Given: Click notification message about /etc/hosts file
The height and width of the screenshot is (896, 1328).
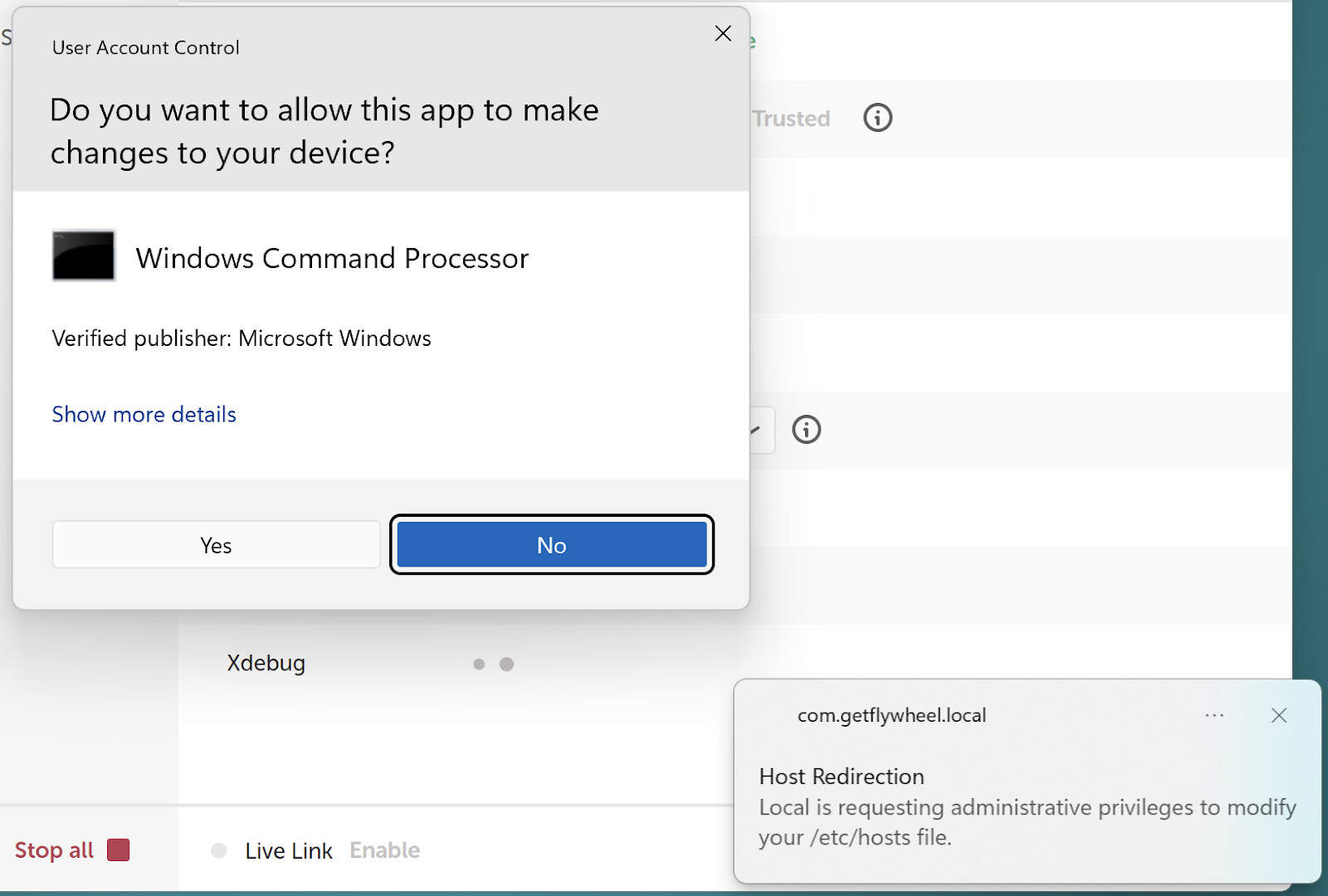Looking at the screenshot, I should [1027, 822].
